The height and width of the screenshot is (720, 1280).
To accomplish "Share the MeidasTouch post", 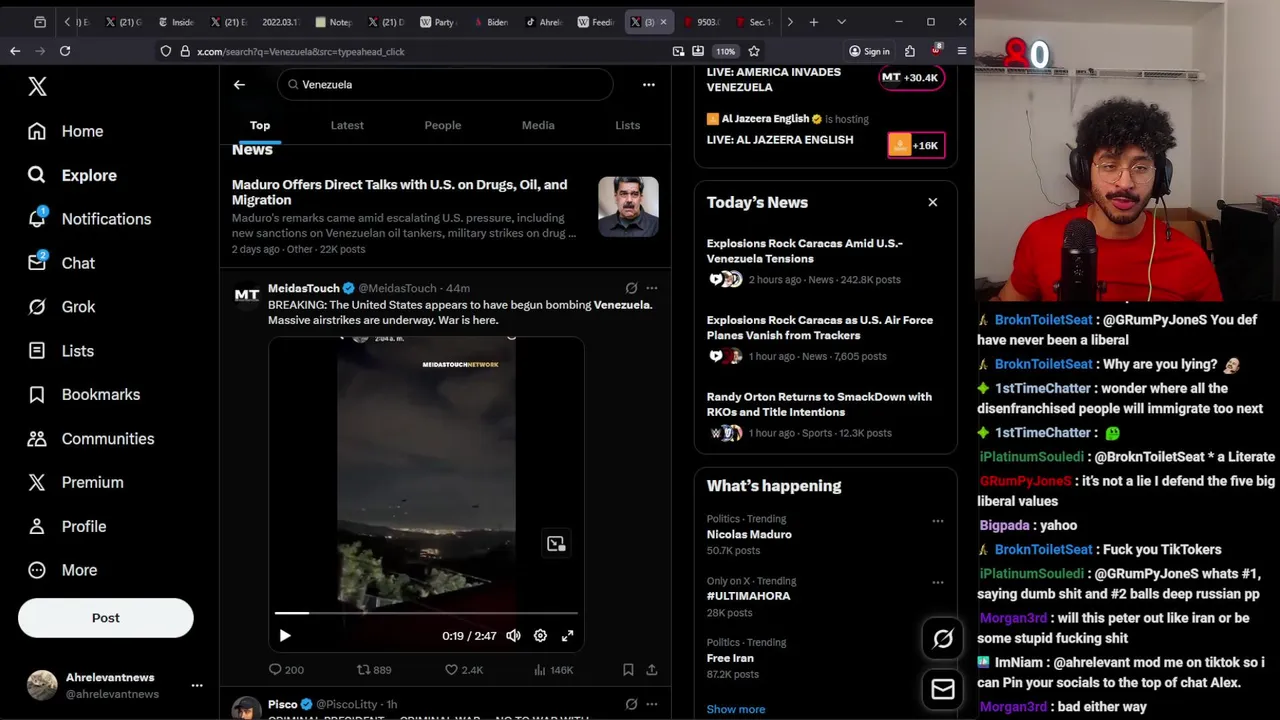I will coord(652,670).
